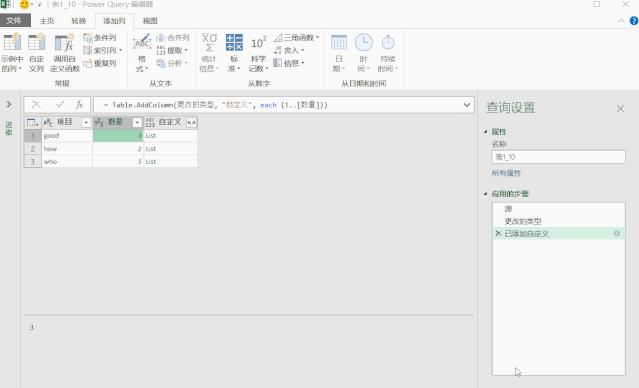Image resolution: width=639 pixels, height=388 pixels.
Task: Collapse the 属性 section
Action: [x=486, y=132]
